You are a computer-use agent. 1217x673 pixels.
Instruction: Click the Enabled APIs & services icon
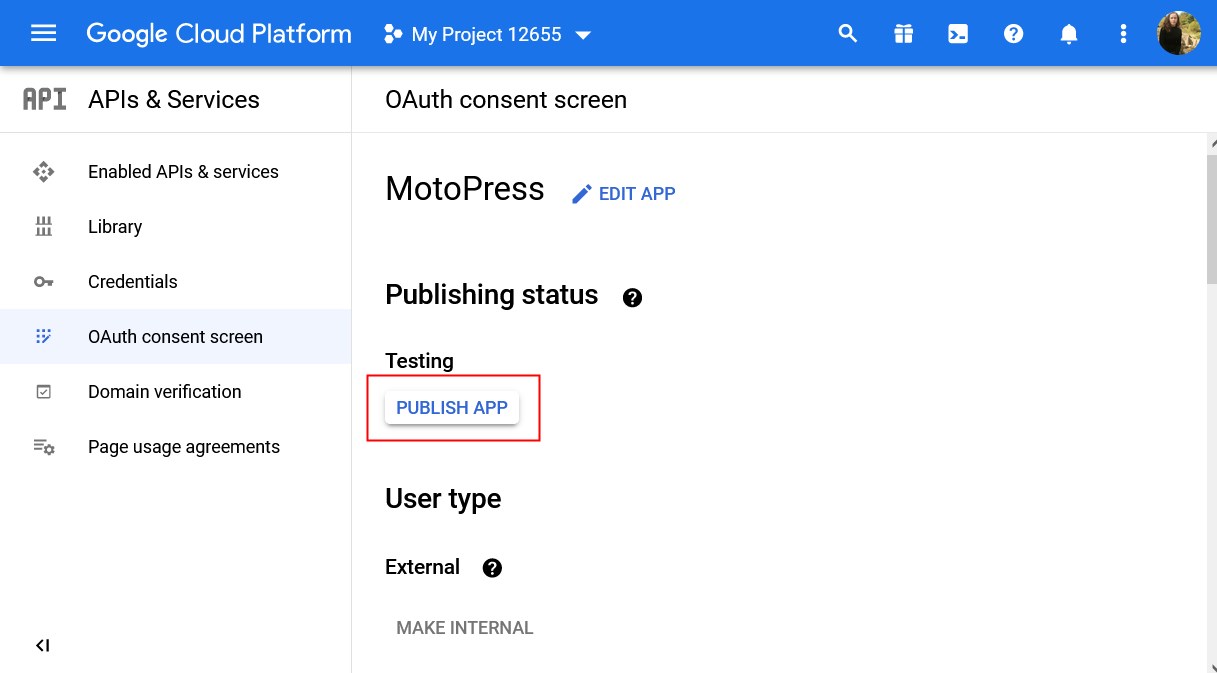point(44,172)
